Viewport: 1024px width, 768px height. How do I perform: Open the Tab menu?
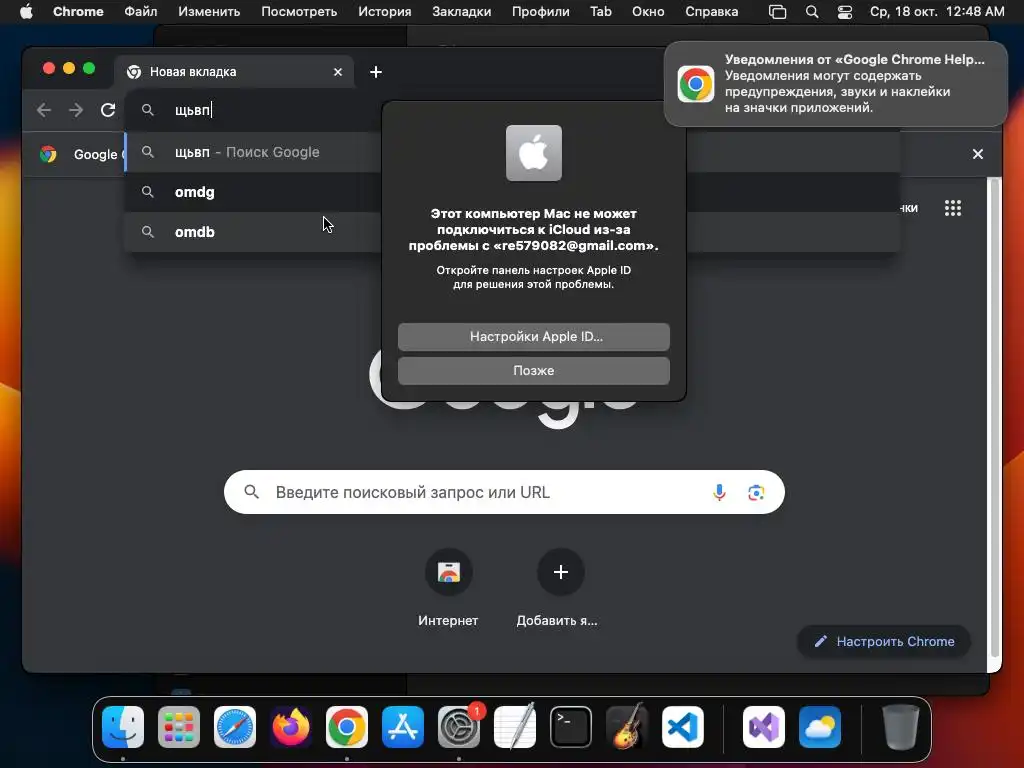click(x=601, y=12)
